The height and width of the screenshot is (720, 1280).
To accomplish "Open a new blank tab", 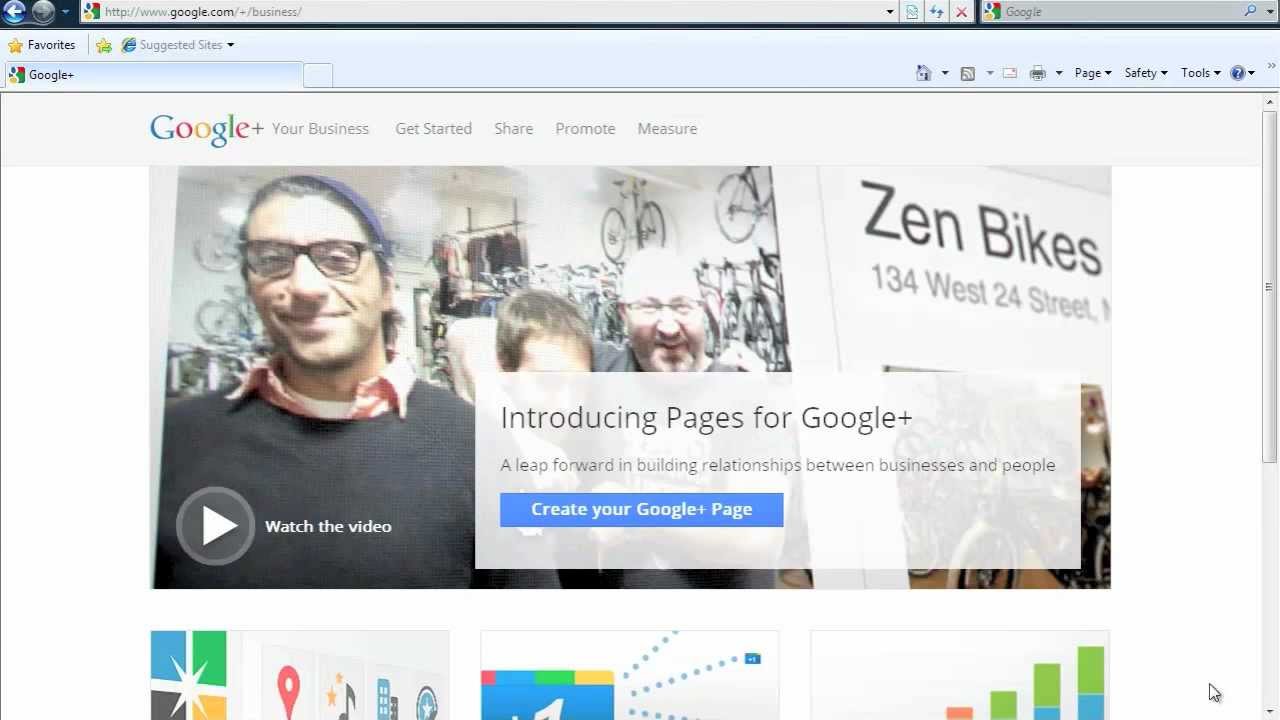I will pos(318,76).
